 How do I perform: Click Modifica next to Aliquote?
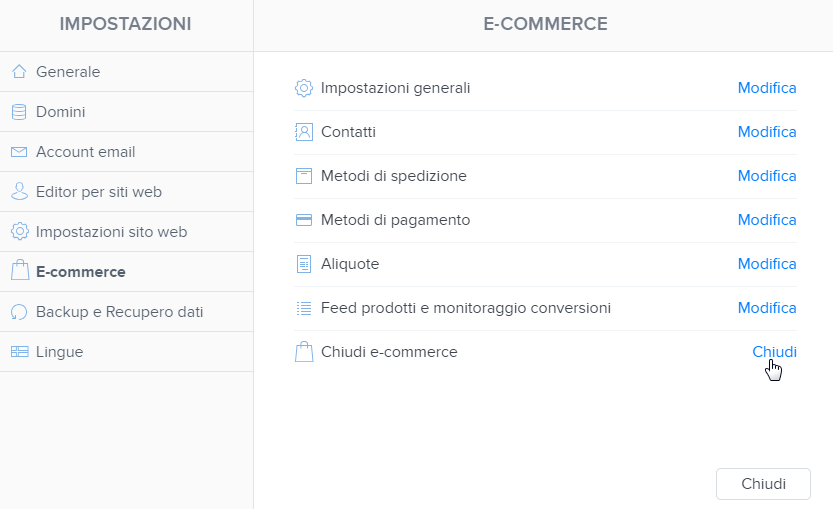coord(767,264)
